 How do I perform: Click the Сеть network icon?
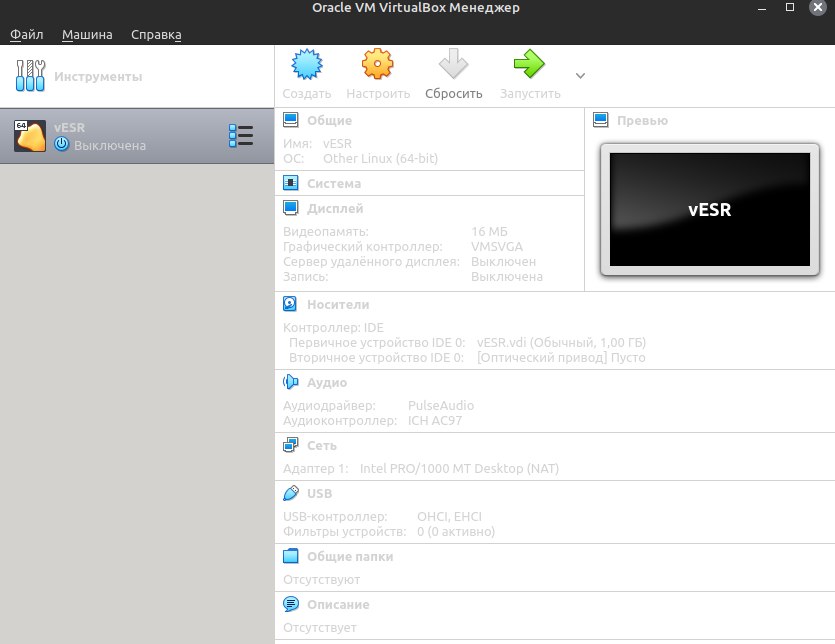point(290,444)
